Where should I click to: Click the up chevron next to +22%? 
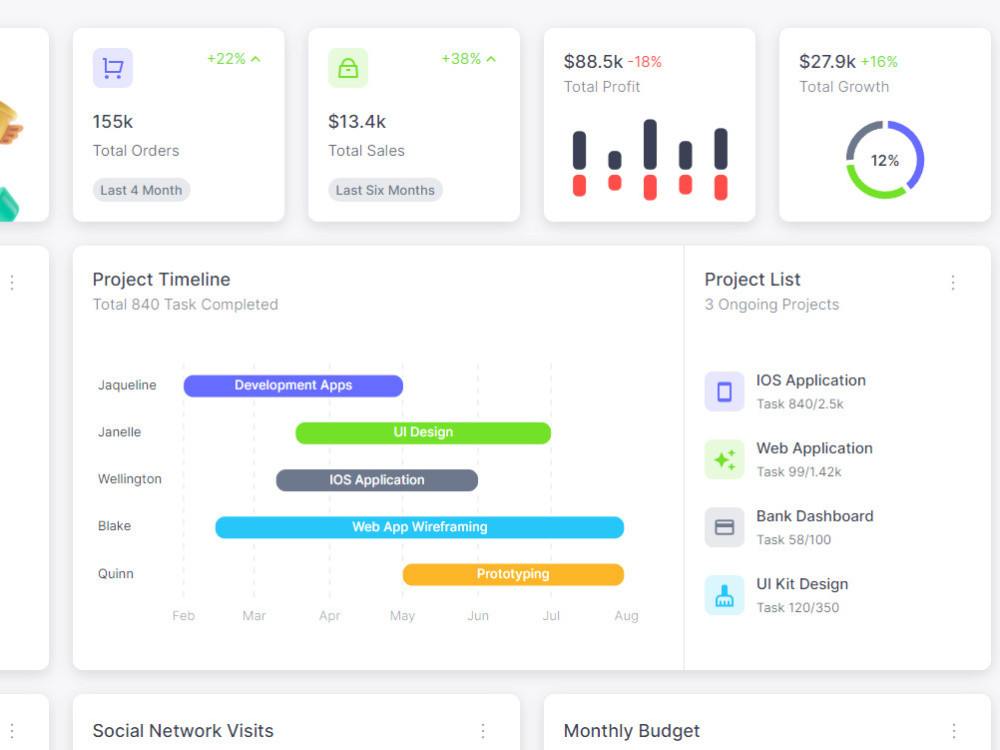point(256,59)
